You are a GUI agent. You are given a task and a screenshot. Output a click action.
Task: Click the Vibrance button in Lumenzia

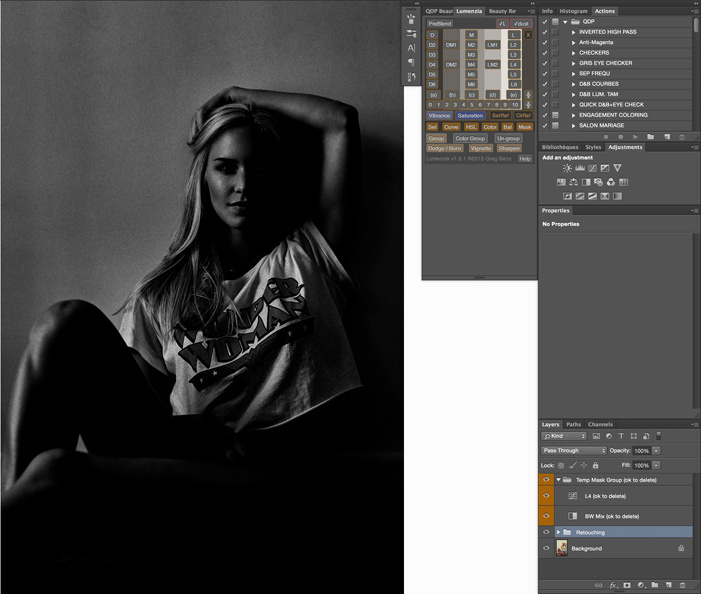coord(439,115)
